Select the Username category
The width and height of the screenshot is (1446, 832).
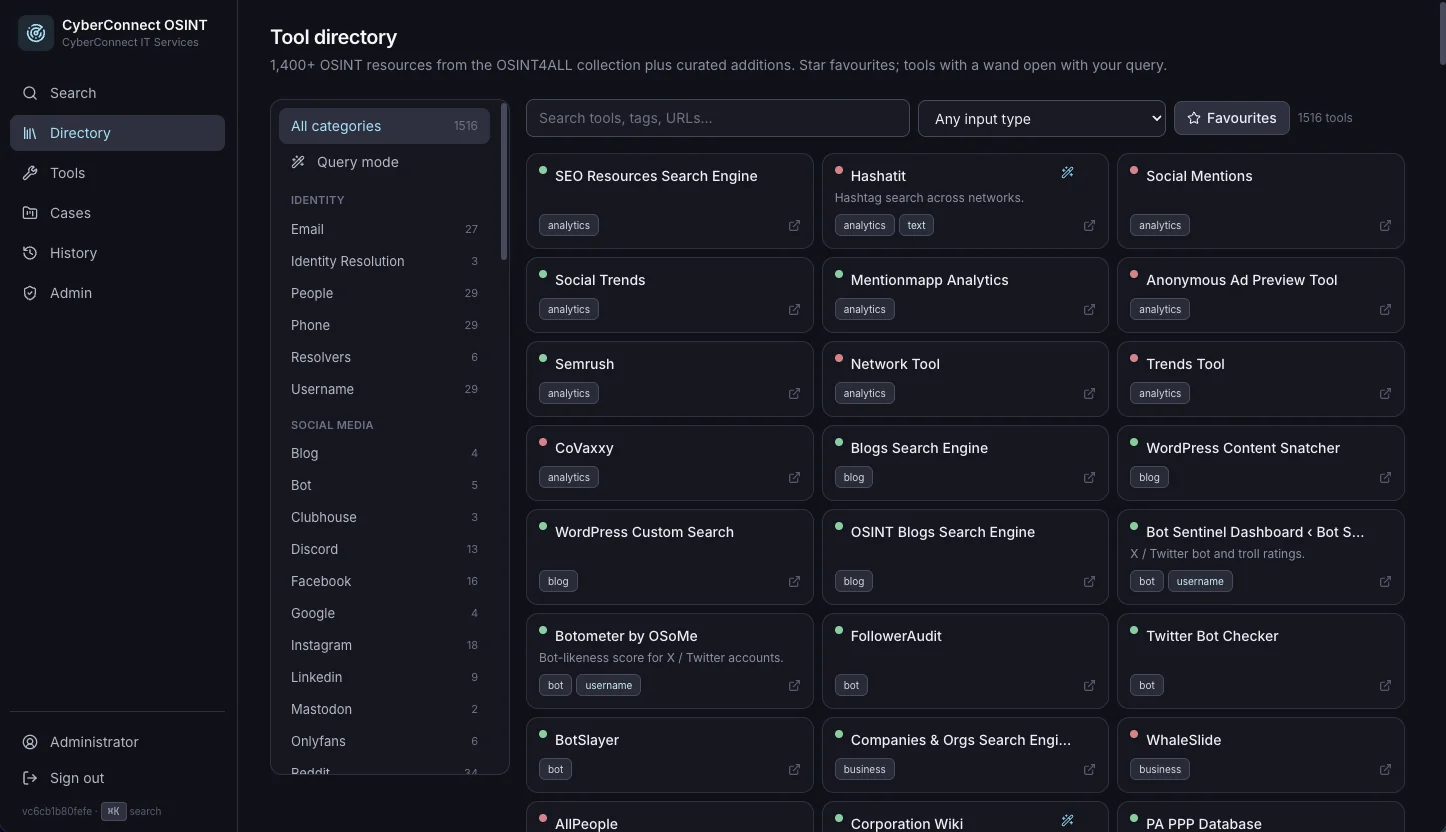pyautogui.click(x=384, y=389)
